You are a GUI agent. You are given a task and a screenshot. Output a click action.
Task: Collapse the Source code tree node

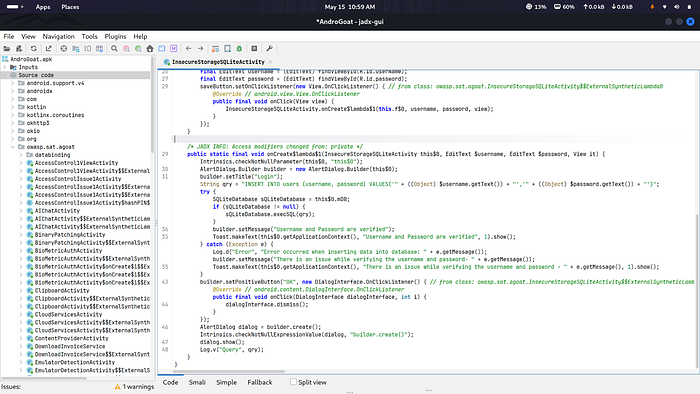(x=5, y=75)
